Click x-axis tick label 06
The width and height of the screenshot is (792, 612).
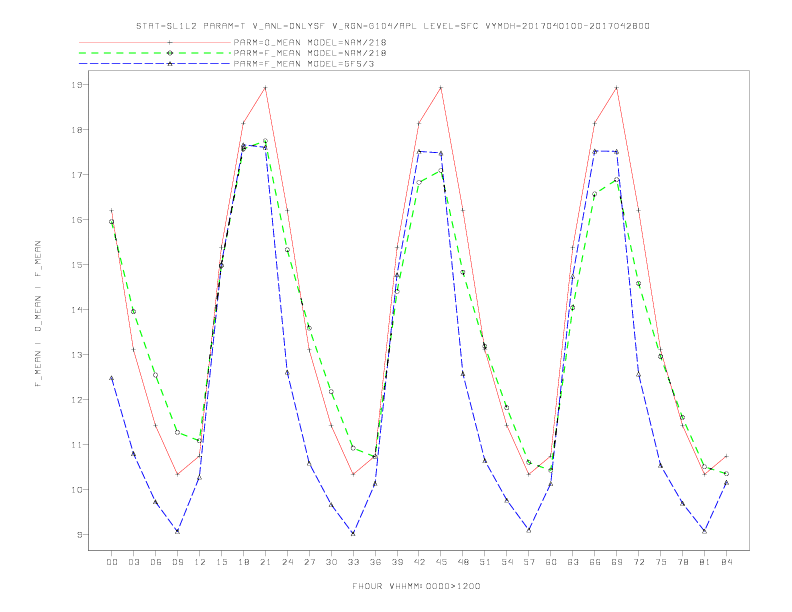(x=156, y=562)
